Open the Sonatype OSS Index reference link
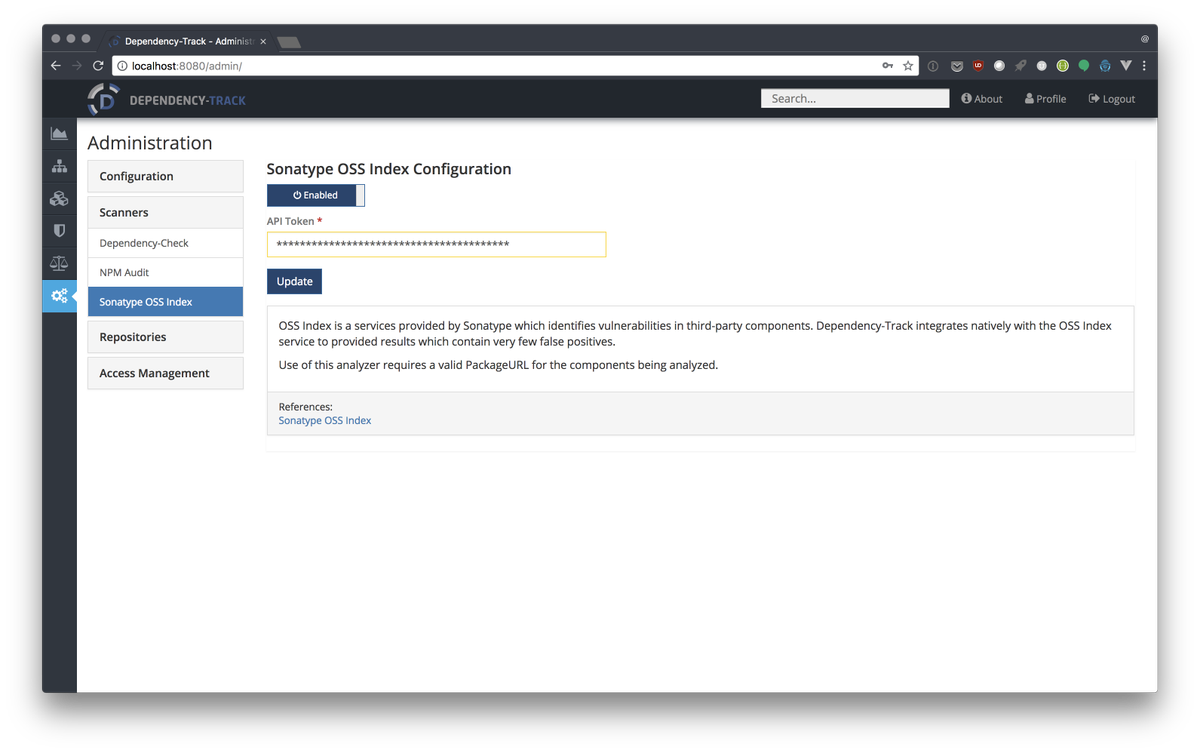 [325, 420]
